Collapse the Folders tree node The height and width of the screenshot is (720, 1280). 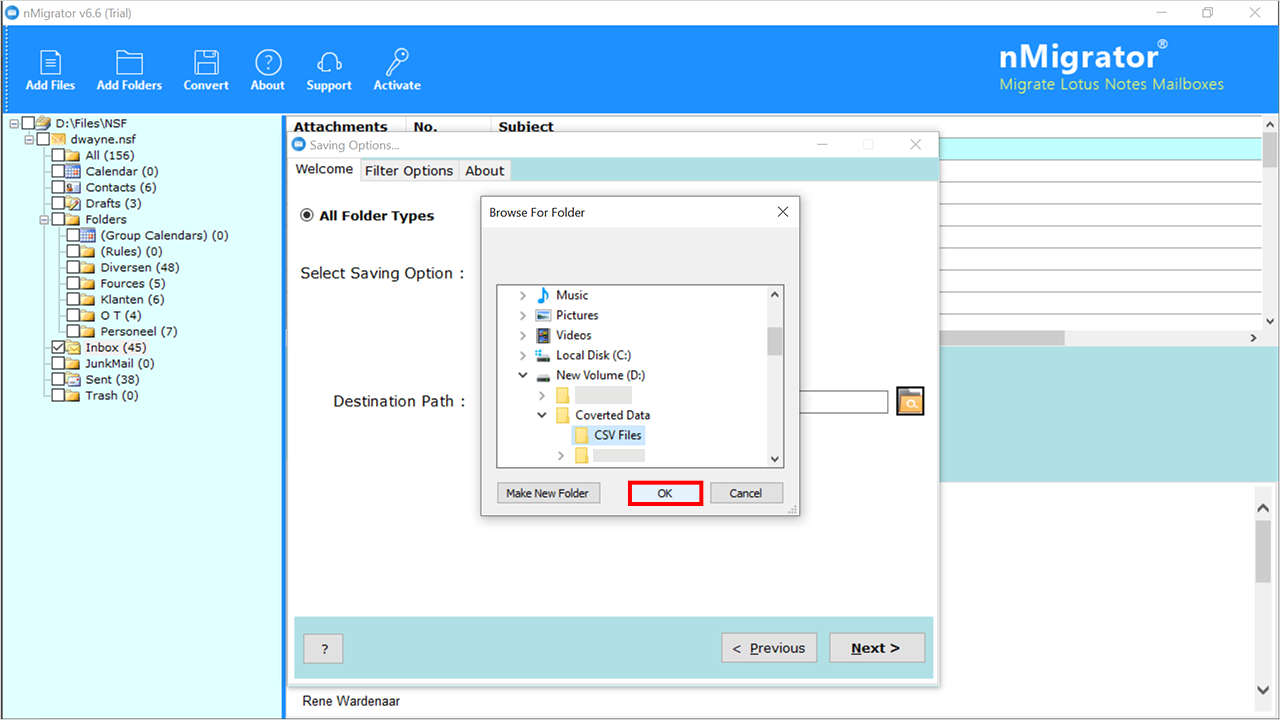coord(44,219)
